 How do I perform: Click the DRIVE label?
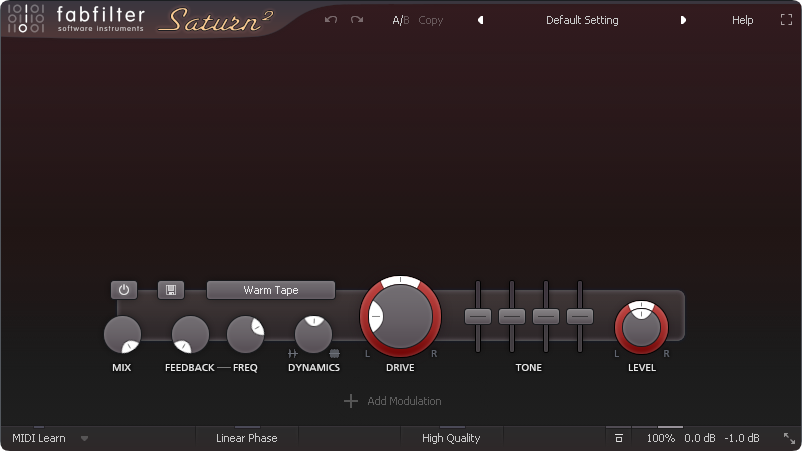(x=400, y=368)
